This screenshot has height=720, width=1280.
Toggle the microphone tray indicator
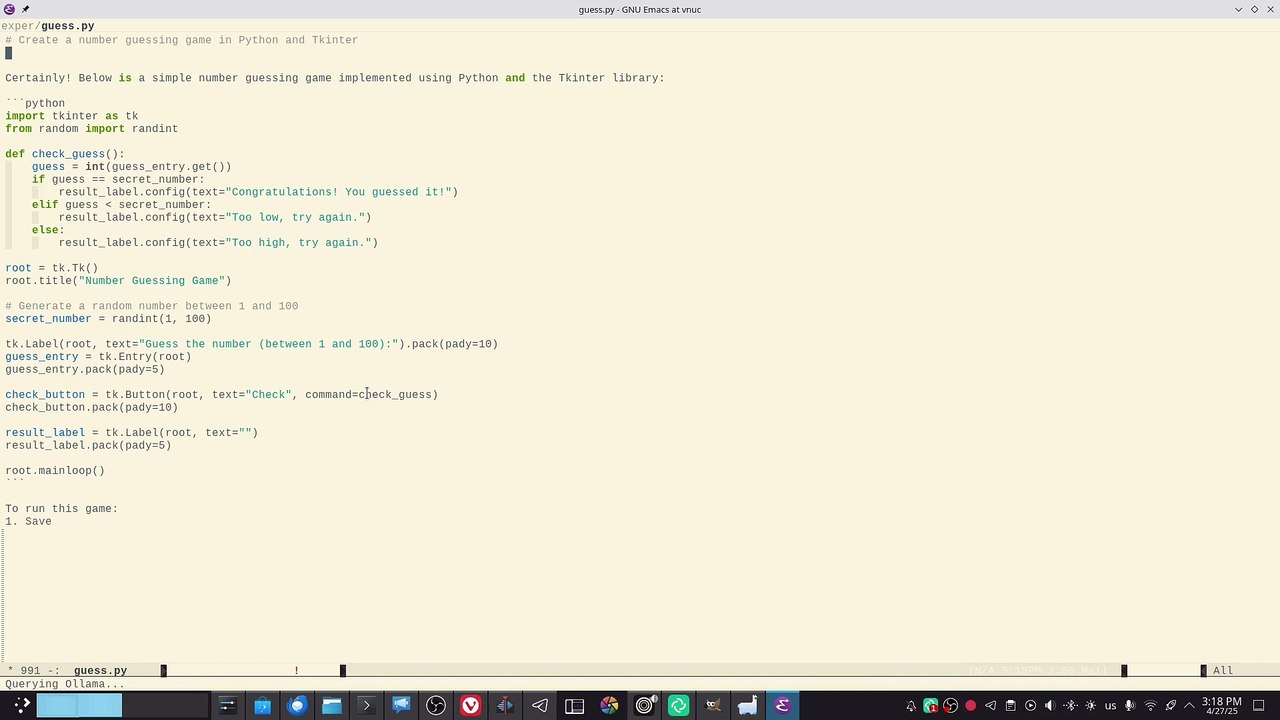pyautogui.click(x=1129, y=706)
